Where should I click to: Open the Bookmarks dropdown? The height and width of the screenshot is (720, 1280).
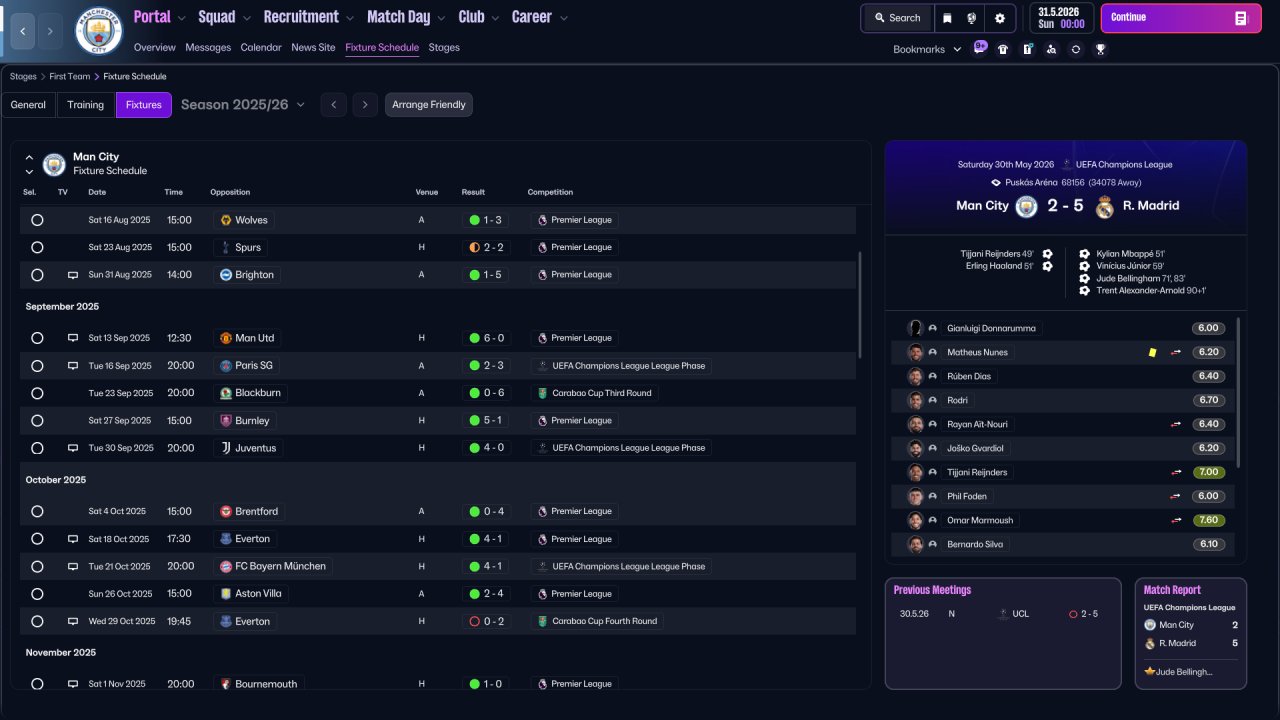point(927,49)
